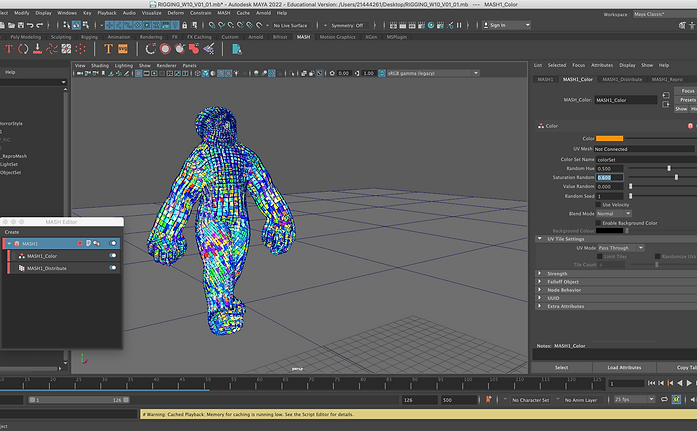The image size is (697, 431).
Task: Expand the Falloff Object section
Action: coord(540,281)
